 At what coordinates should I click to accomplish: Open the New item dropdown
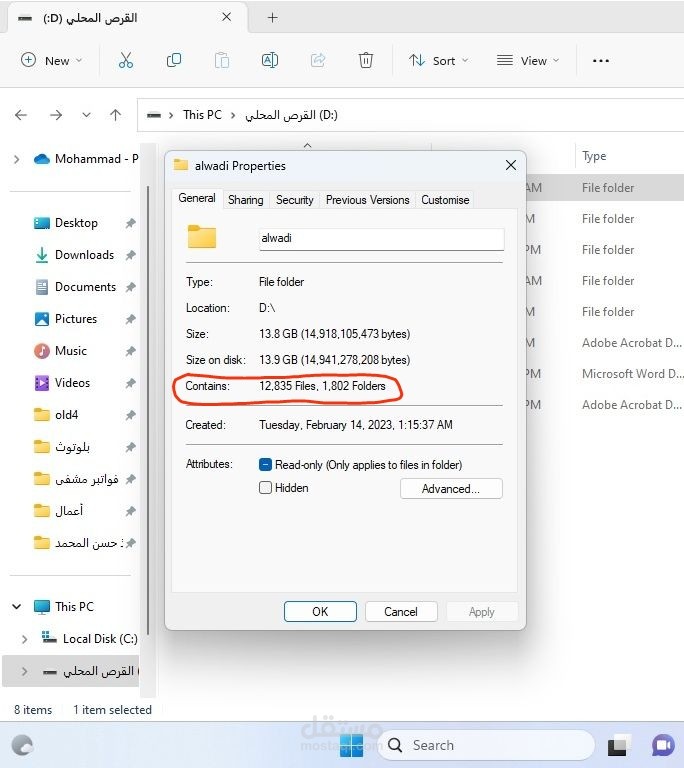tap(51, 61)
